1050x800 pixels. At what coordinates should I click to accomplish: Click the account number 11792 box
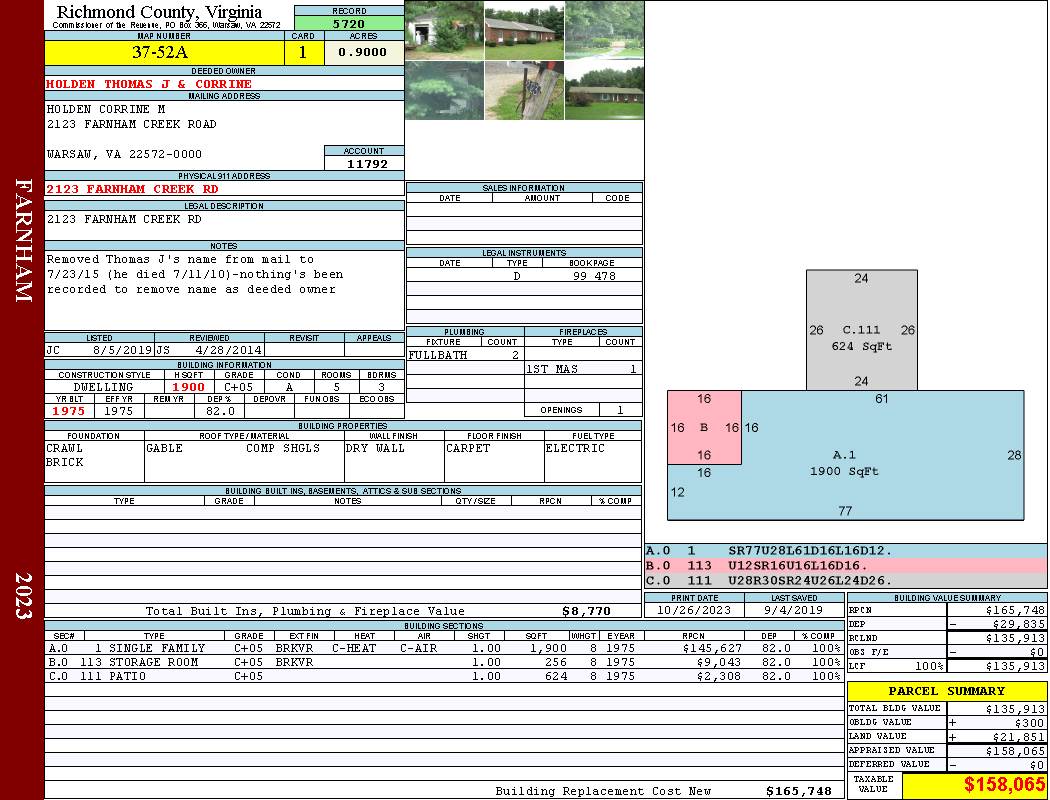pyautogui.click(x=364, y=163)
